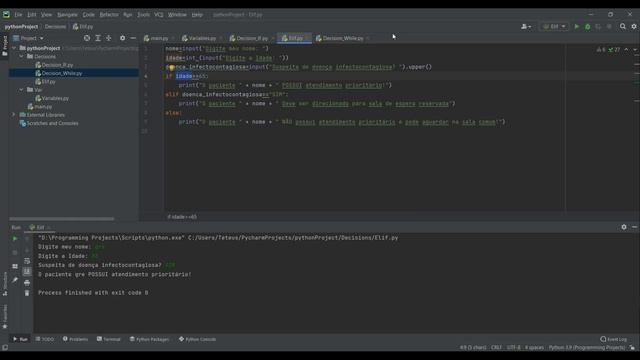The height and width of the screenshot is (360, 640).
Task: Open Project panel options gear
Action: 122,38
